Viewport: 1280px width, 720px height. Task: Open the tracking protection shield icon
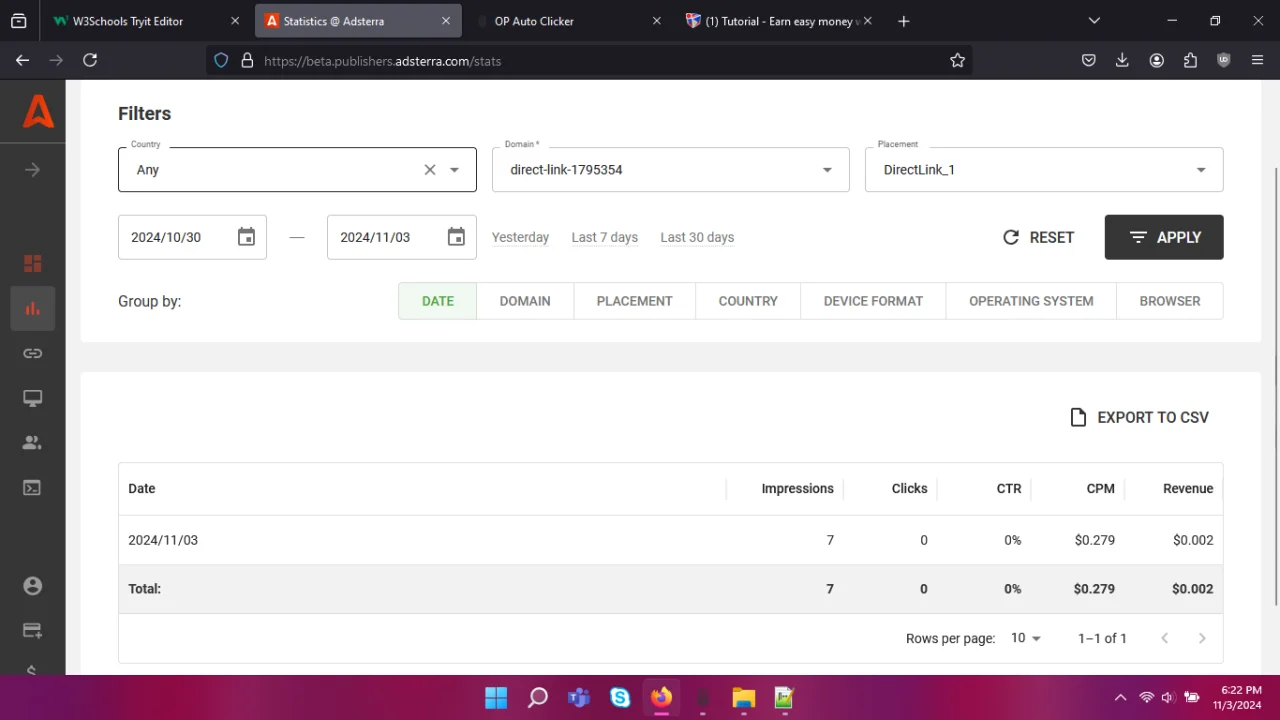(x=222, y=60)
